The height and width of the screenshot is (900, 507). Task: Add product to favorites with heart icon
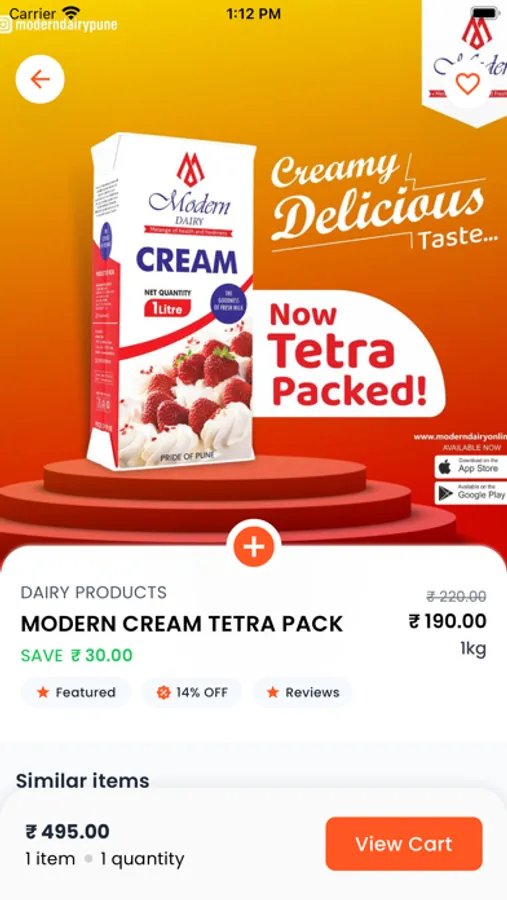click(467, 84)
